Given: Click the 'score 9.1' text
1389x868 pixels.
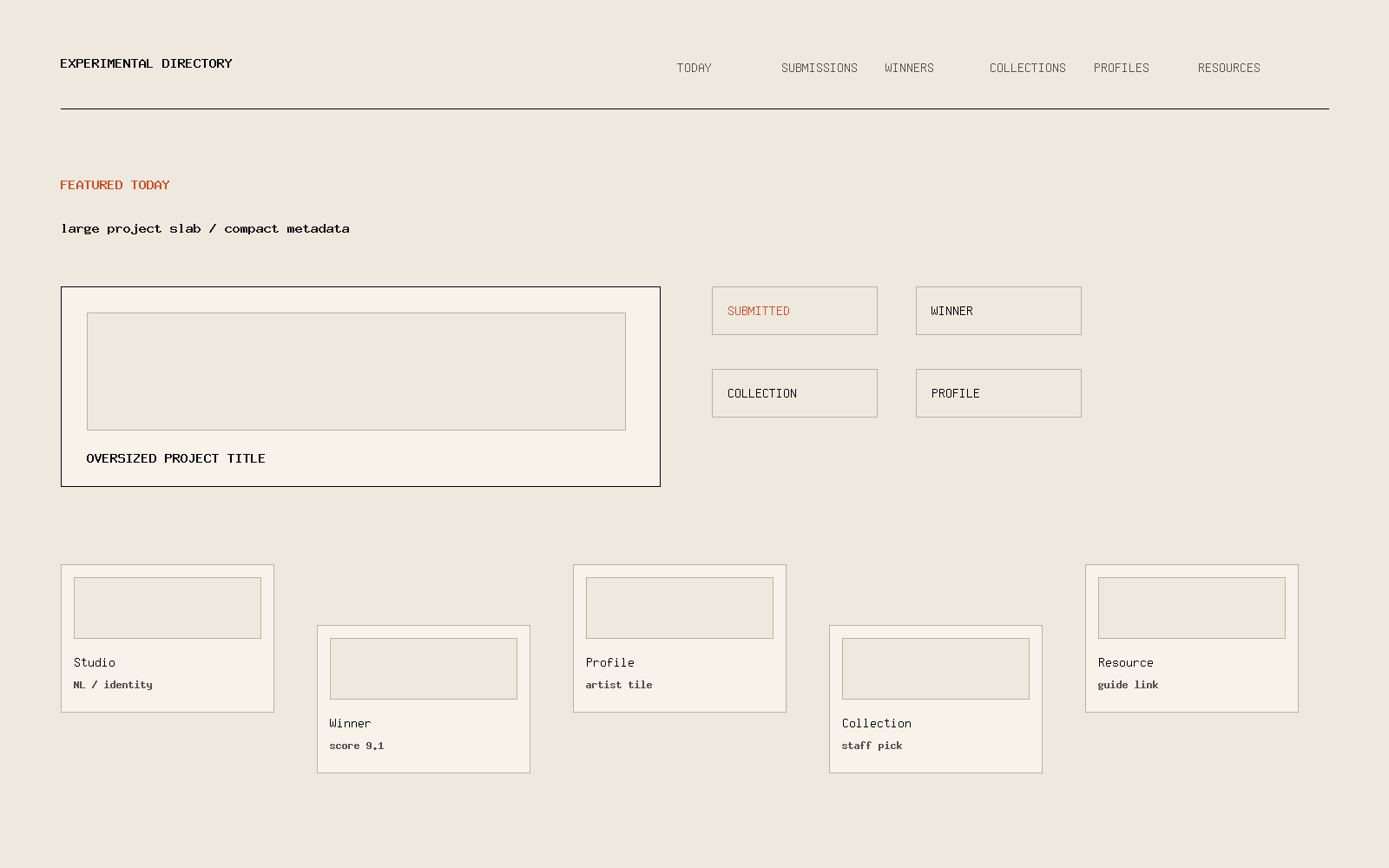Looking at the screenshot, I should point(357,746).
